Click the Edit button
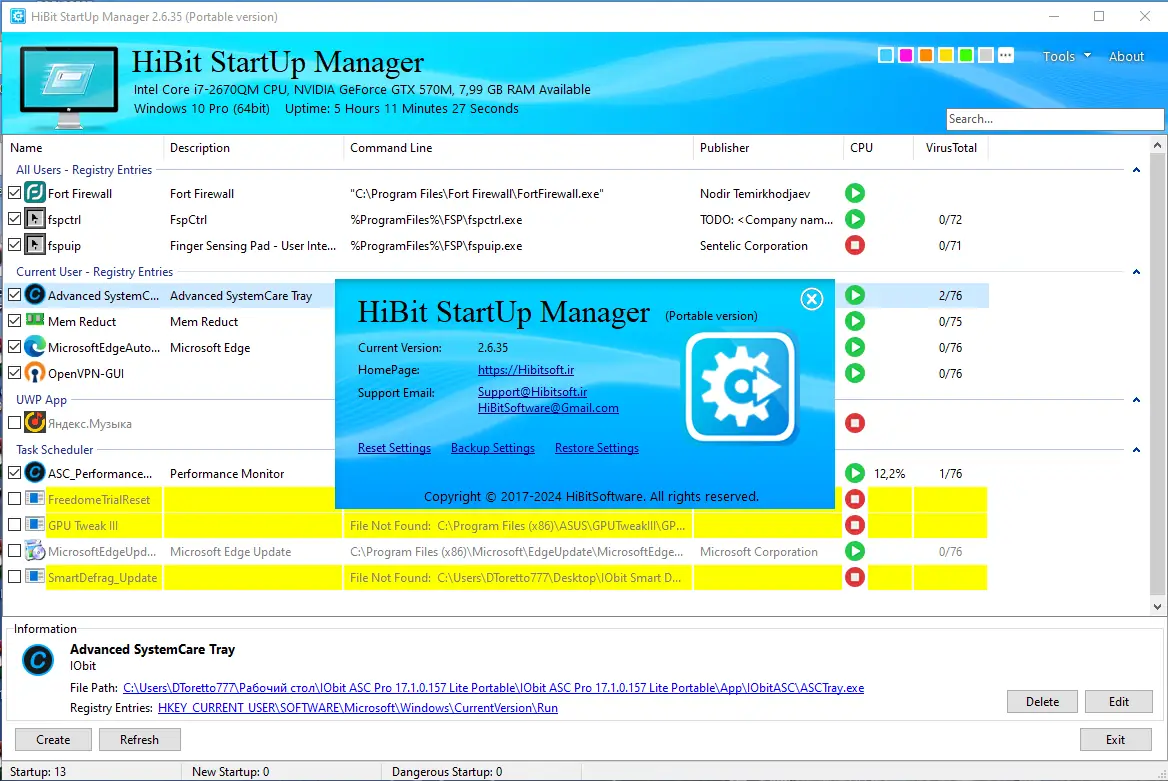 pyautogui.click(x=1118, y=701)
